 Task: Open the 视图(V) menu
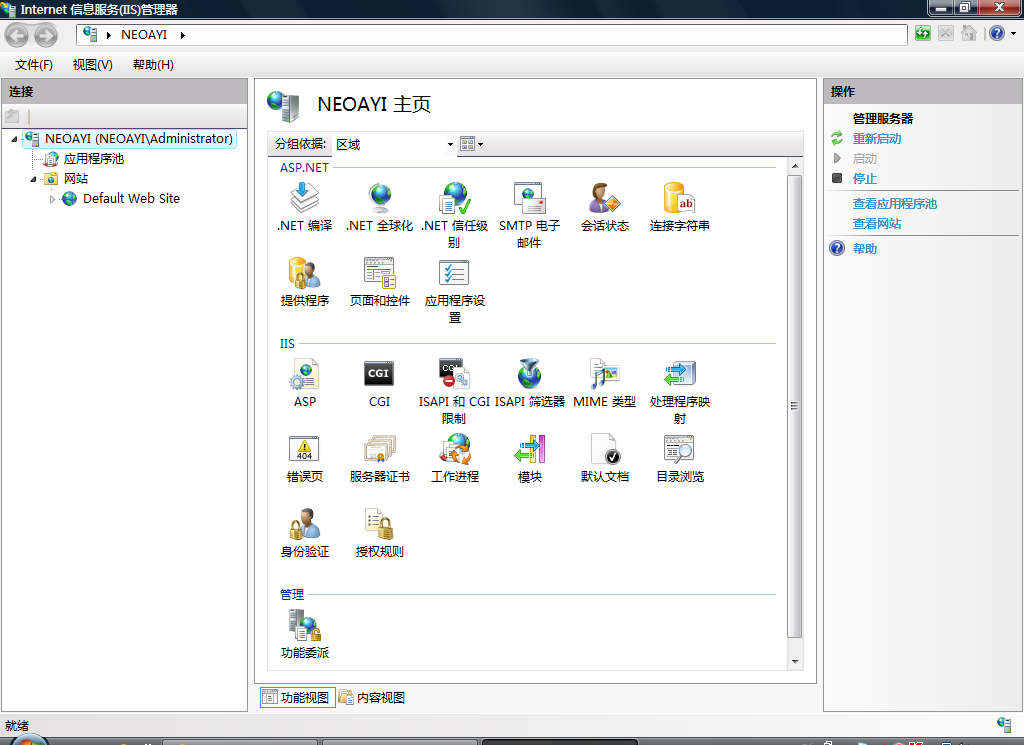coord(93,65)
